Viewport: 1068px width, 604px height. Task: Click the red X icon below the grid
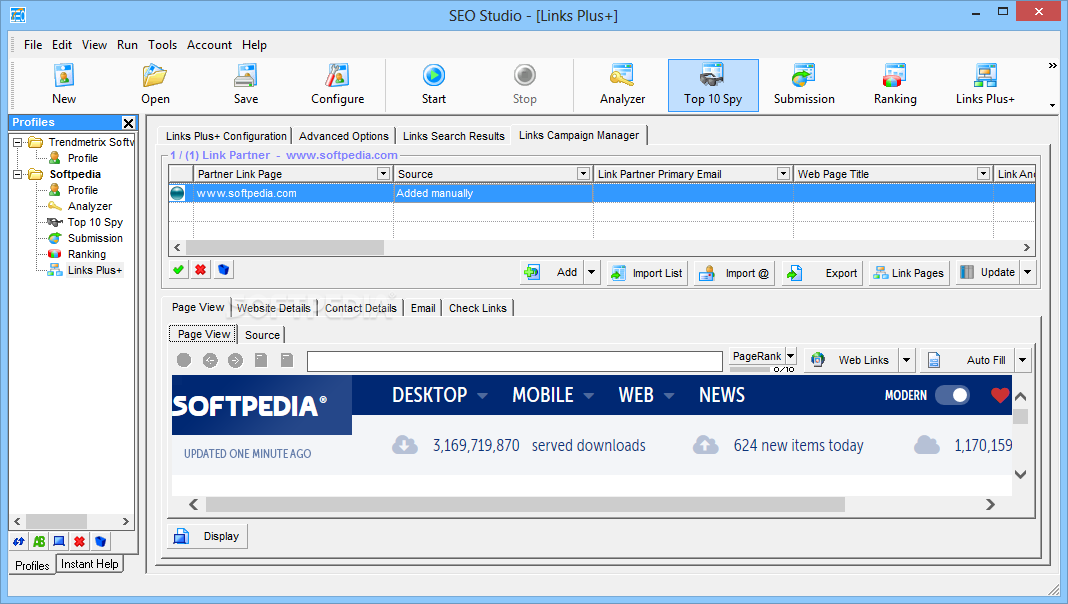pyautogui.click(x=200, y=270)
